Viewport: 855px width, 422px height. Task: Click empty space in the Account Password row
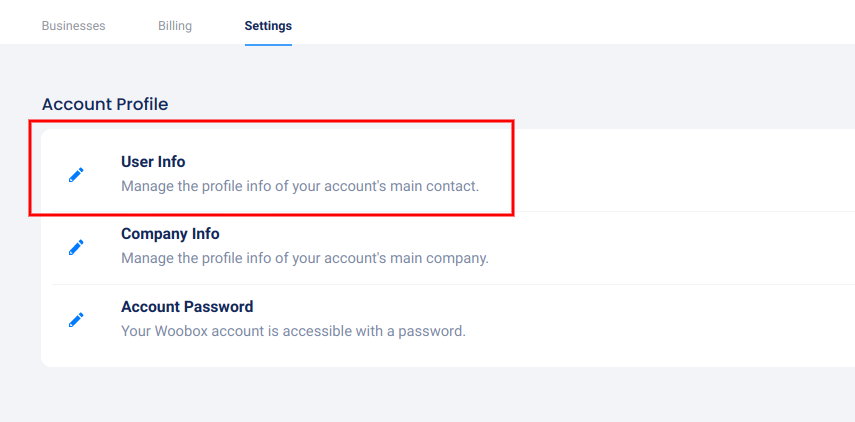coord(680,320)
